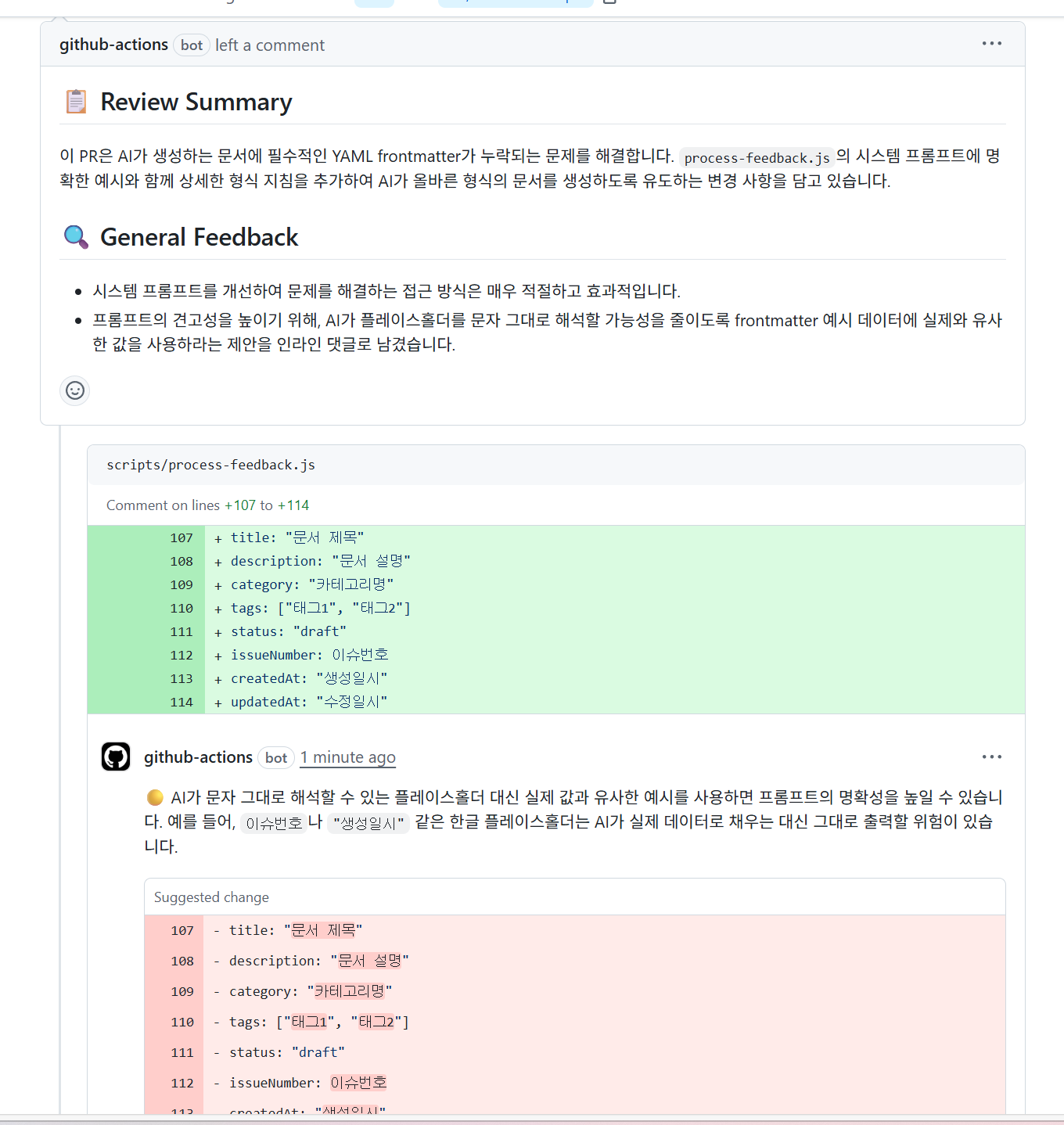Click process-feedback.js inline code in summary
Viewport: 1064px width, 1125px height.
(757, 158)
